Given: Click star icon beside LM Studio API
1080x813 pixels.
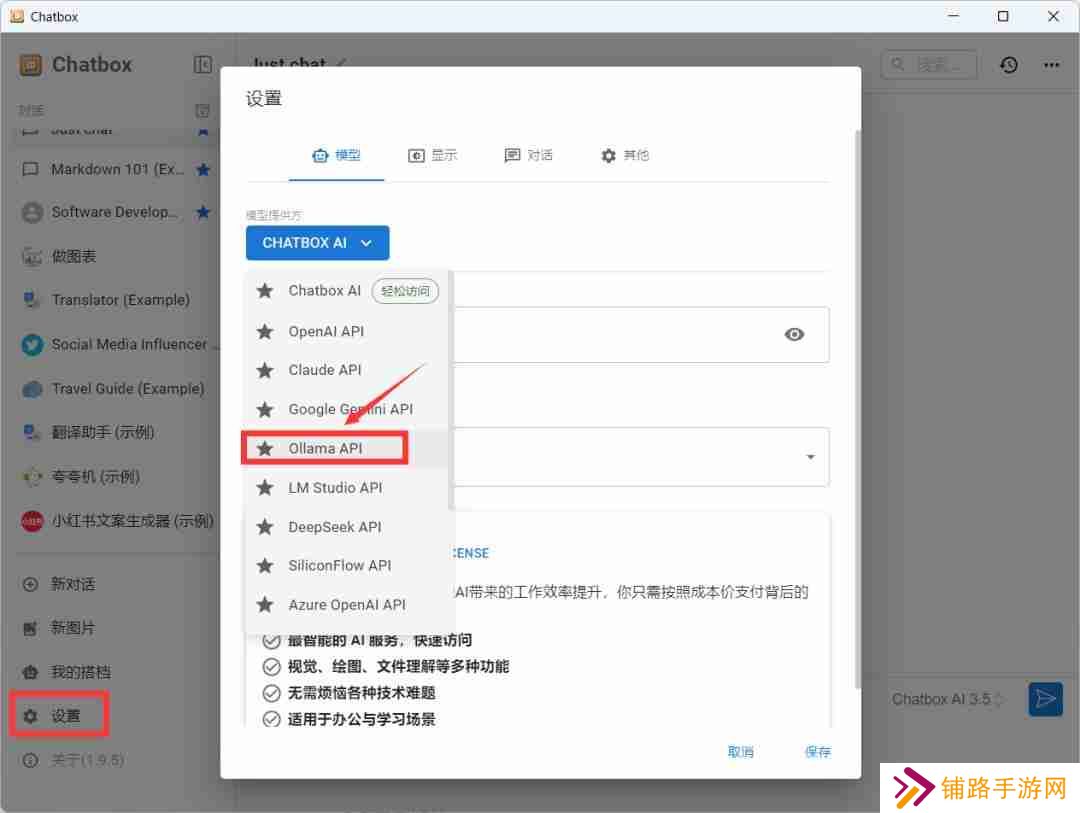Looking at the screenshot, I should click(264, 488).
